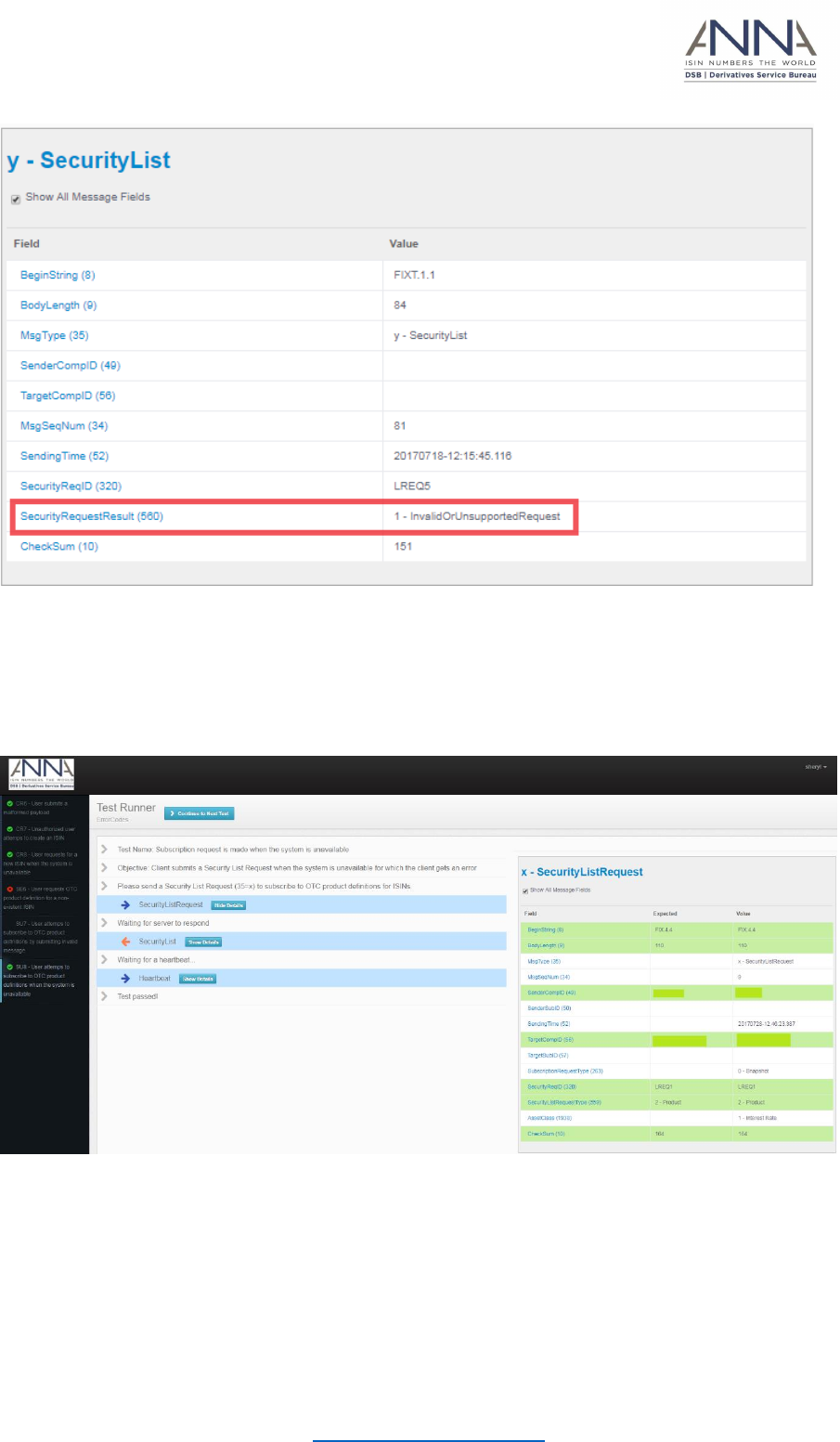Click the ANNA logo in Test Runner header

[42, 774]
